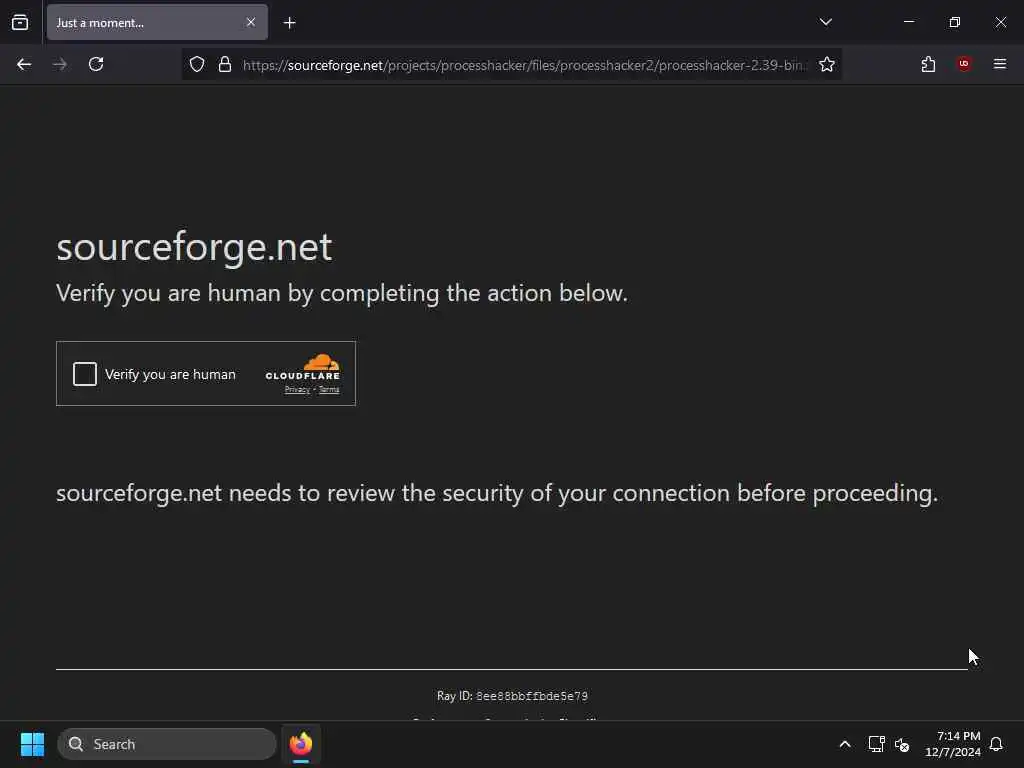This screenshot has width=1024, height=768.
Task: Click the sourceforge.net URL address bar
Action: point(520,64)
